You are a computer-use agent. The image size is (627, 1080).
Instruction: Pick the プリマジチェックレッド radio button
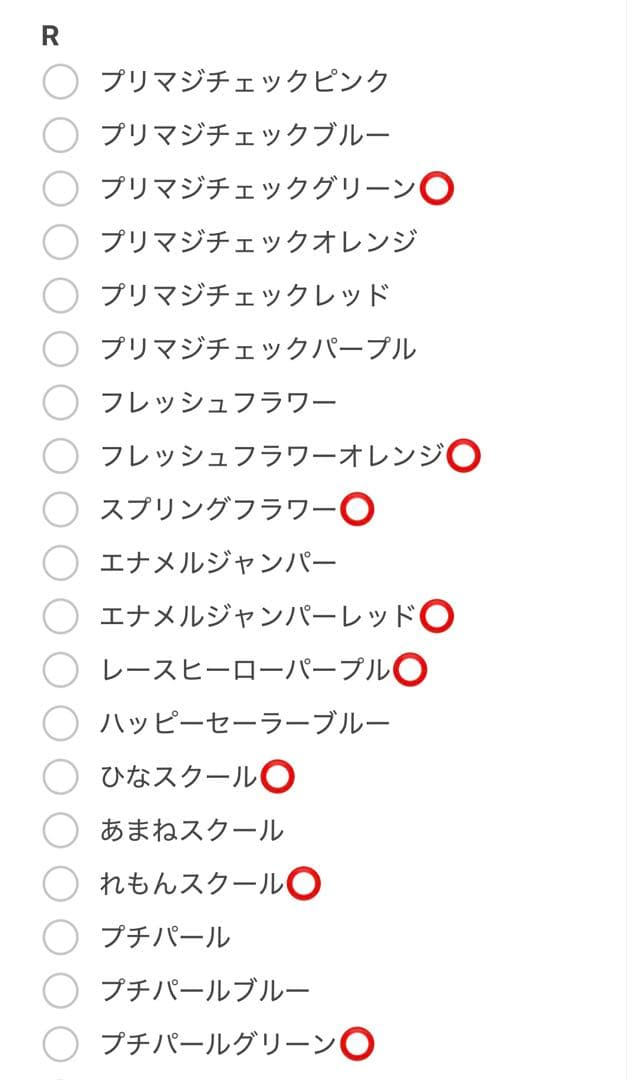[61, 294]
